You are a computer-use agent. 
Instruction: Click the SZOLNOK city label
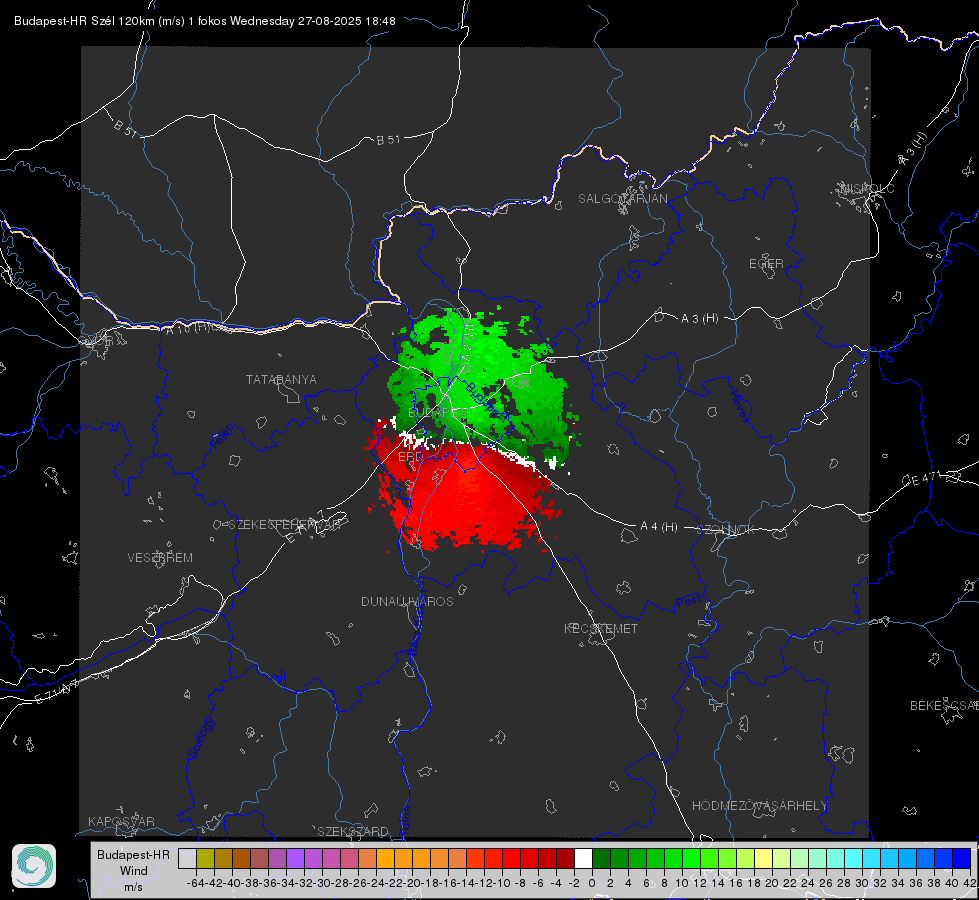pos(726,530)
